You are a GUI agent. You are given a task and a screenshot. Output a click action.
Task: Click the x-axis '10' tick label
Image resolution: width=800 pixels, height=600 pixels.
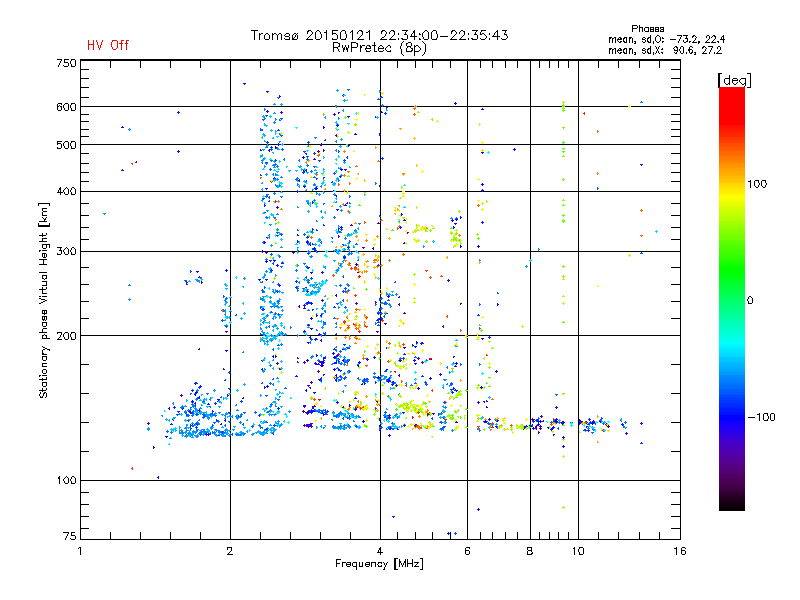[578, 551]
